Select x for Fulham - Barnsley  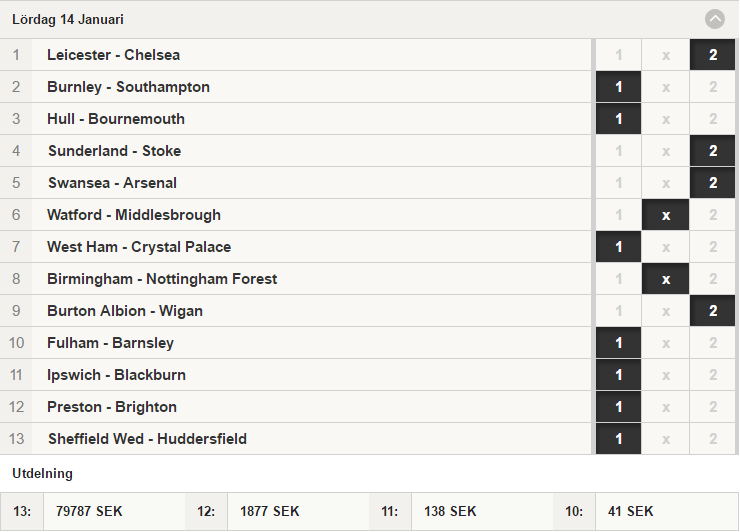(x=665, y=343)
